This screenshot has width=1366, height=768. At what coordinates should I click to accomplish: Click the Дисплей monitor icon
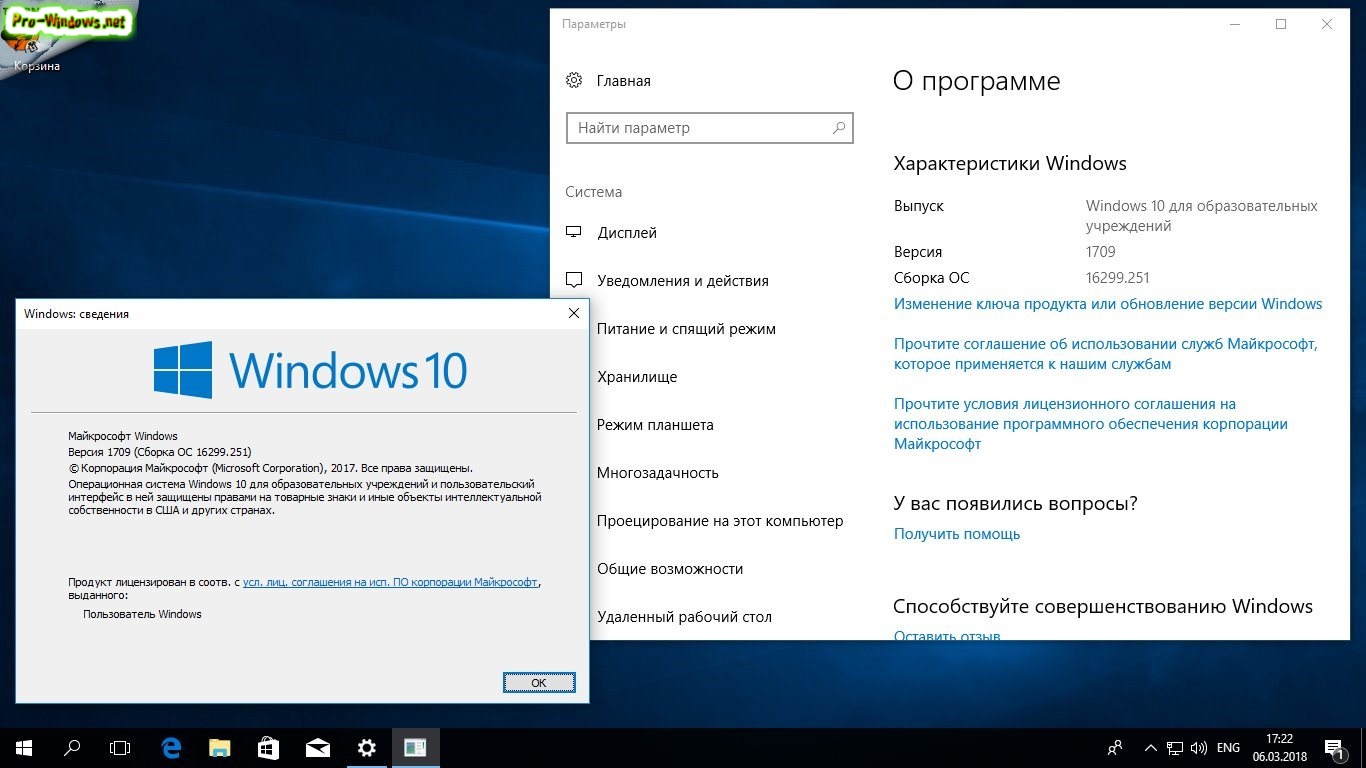(574, 233)
